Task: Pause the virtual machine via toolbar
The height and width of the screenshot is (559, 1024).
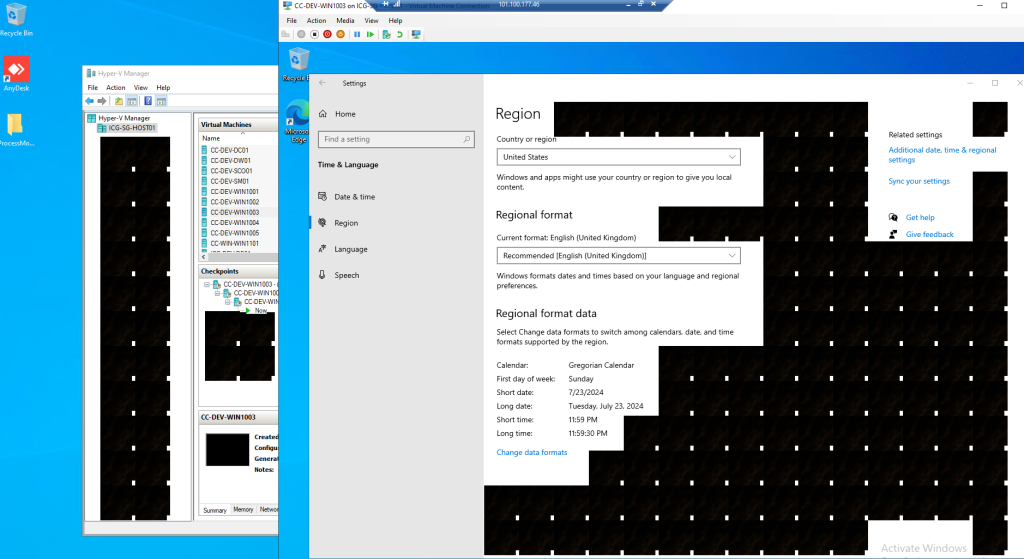Action: pos(357,34)
